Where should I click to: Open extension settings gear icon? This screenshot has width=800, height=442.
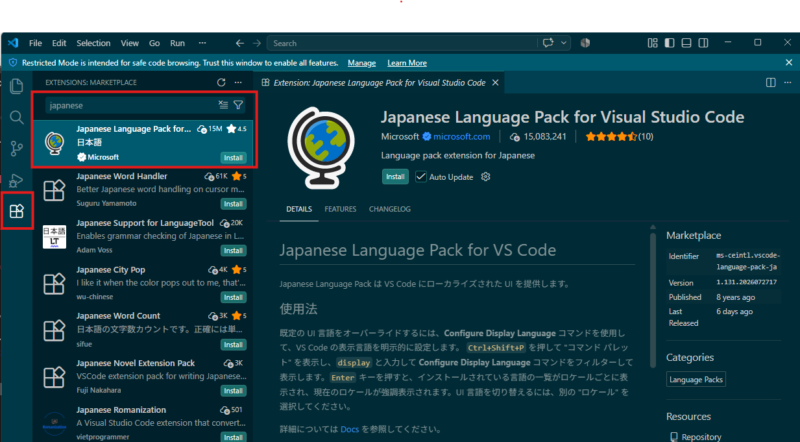coord(486,177)
